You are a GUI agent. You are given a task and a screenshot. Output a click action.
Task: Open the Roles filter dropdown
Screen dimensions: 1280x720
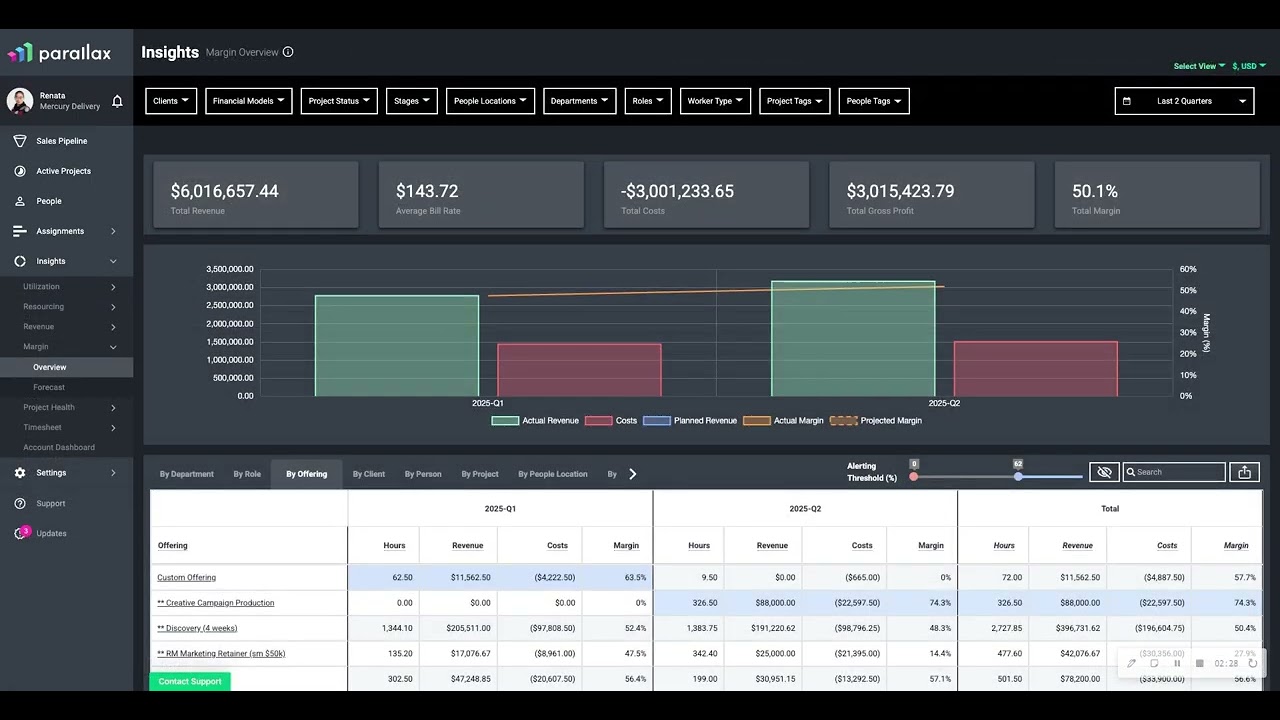pyautogui.click(x=648, y=101)
